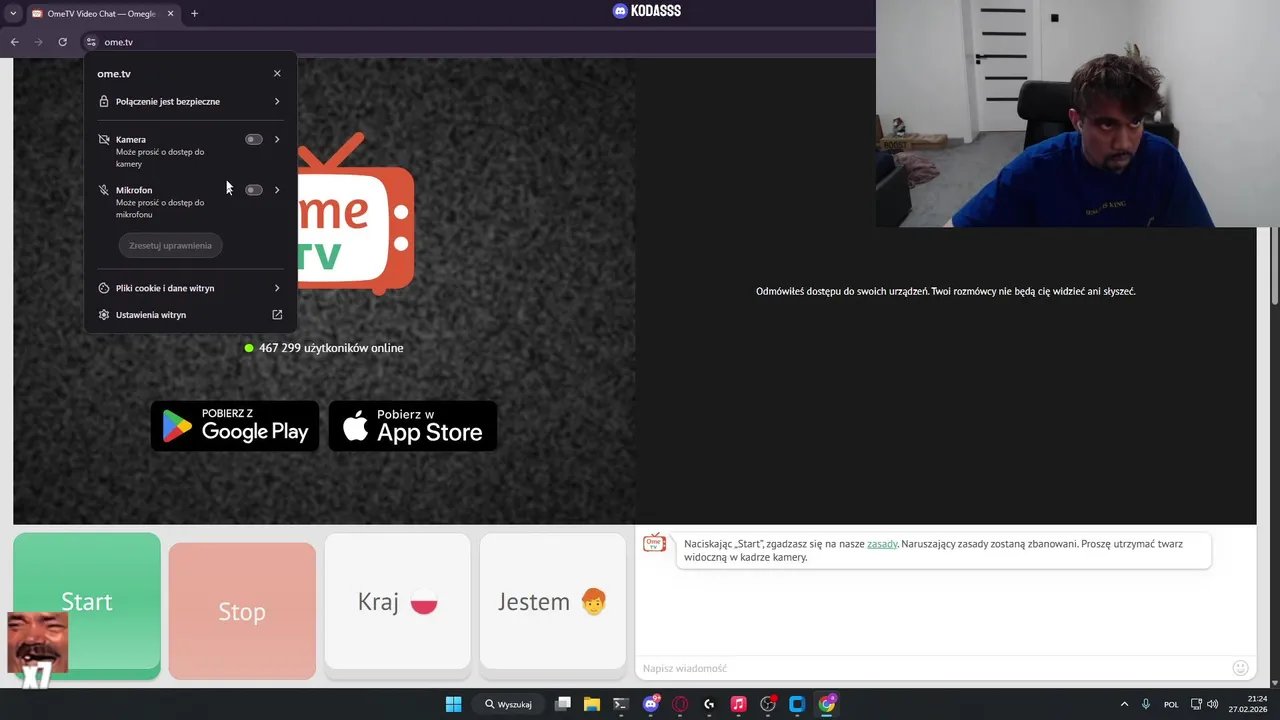Open File Explorer from taskbar

tap(592, 704)
